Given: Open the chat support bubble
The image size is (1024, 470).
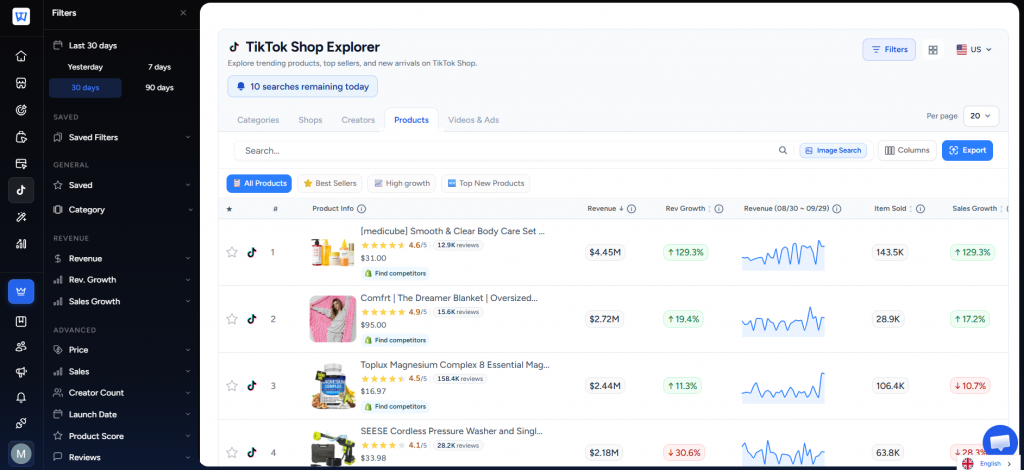Looking at the screenshot, I should (x=1000, y=442).
